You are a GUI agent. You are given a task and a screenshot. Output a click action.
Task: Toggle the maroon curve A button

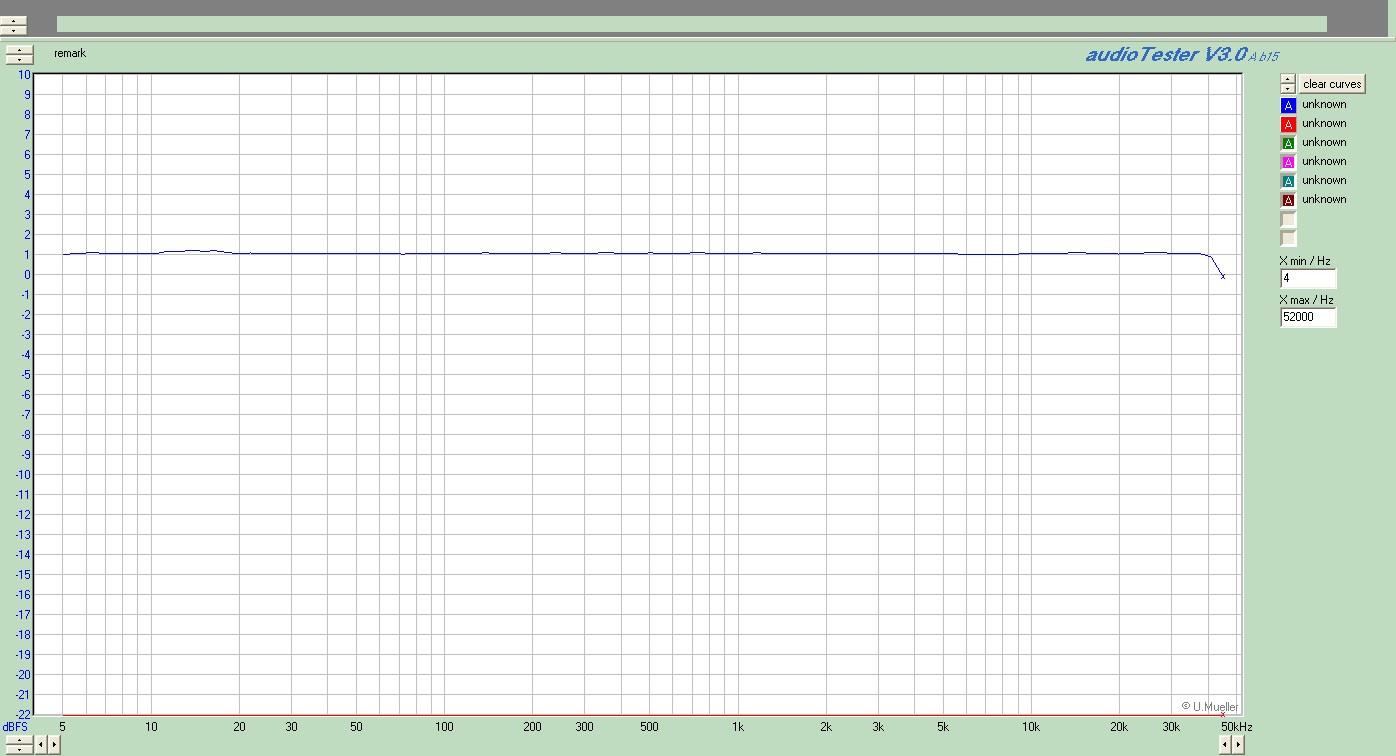1288,200
